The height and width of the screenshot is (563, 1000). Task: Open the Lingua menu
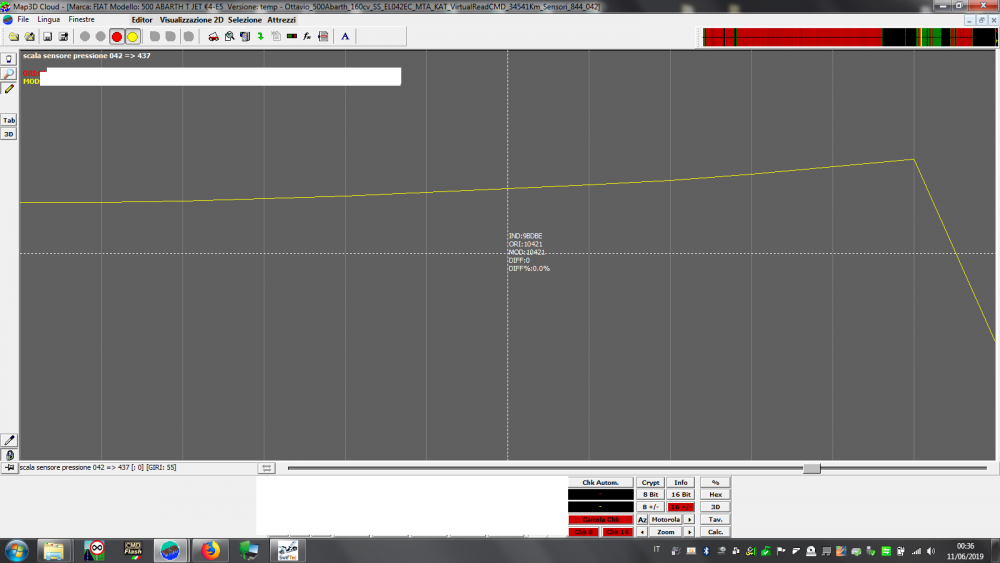(x=48, y=20)
